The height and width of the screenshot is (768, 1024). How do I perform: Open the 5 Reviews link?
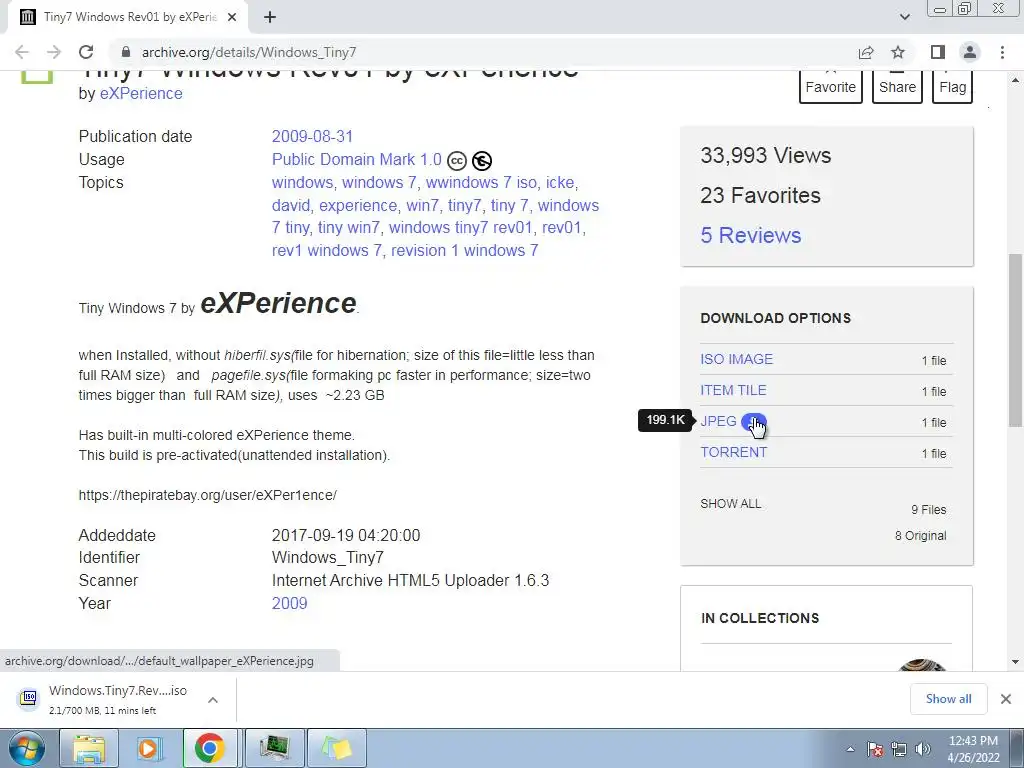(x=750, y=235)
